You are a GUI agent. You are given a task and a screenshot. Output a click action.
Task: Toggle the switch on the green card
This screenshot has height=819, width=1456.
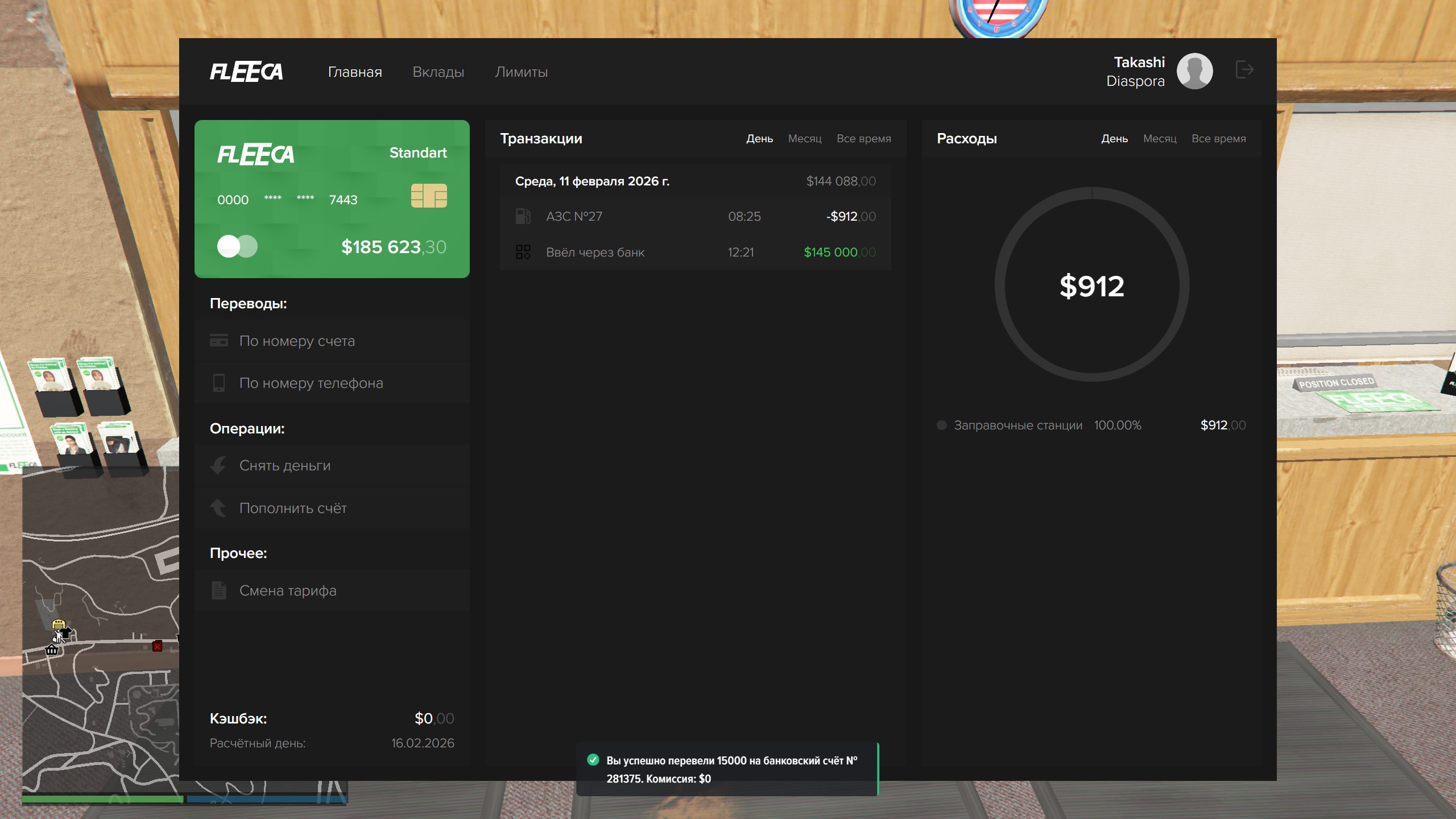237,246
